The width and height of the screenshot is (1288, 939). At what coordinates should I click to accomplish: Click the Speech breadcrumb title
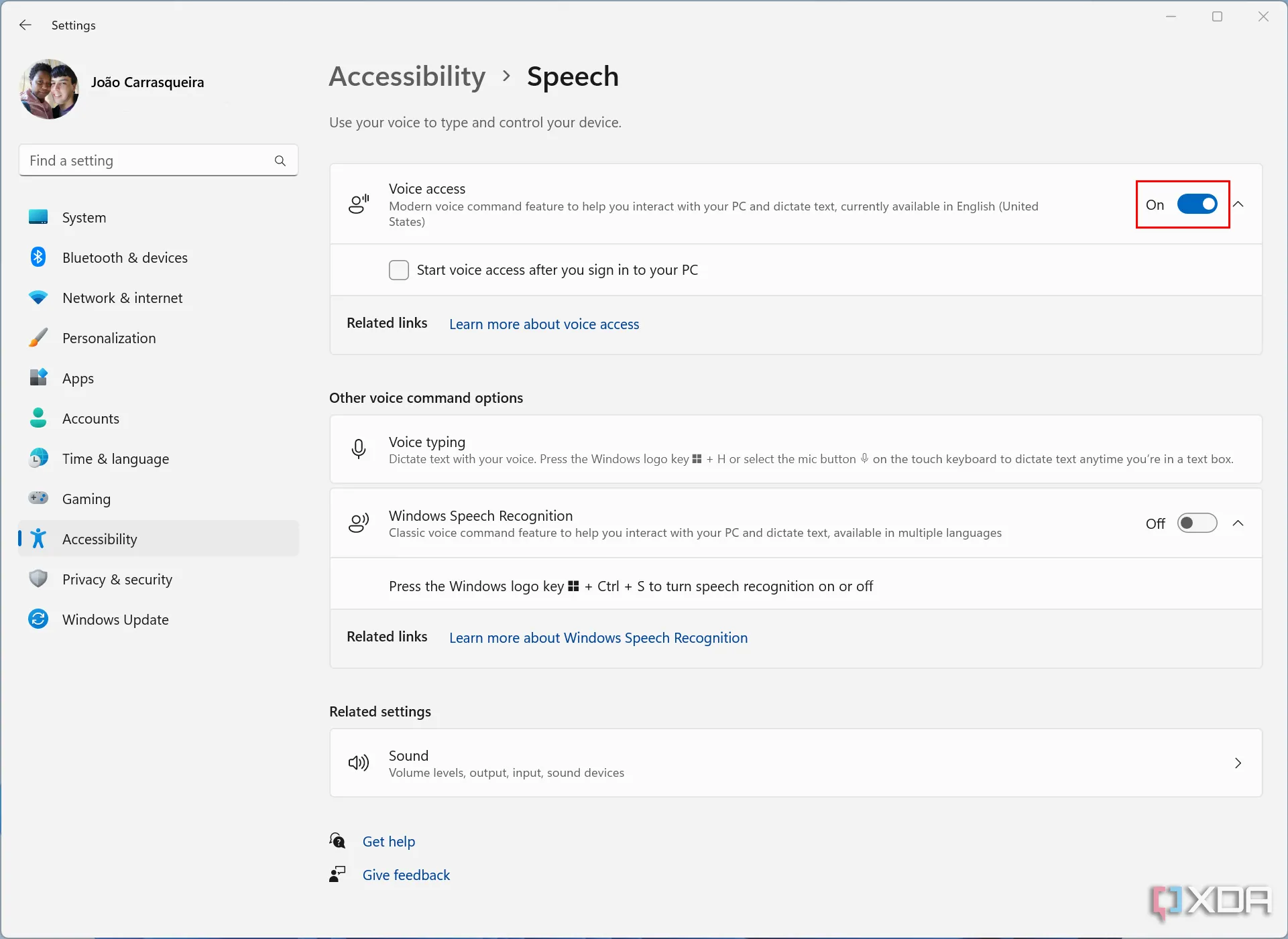pyautogui.click(x=573, y=76)
